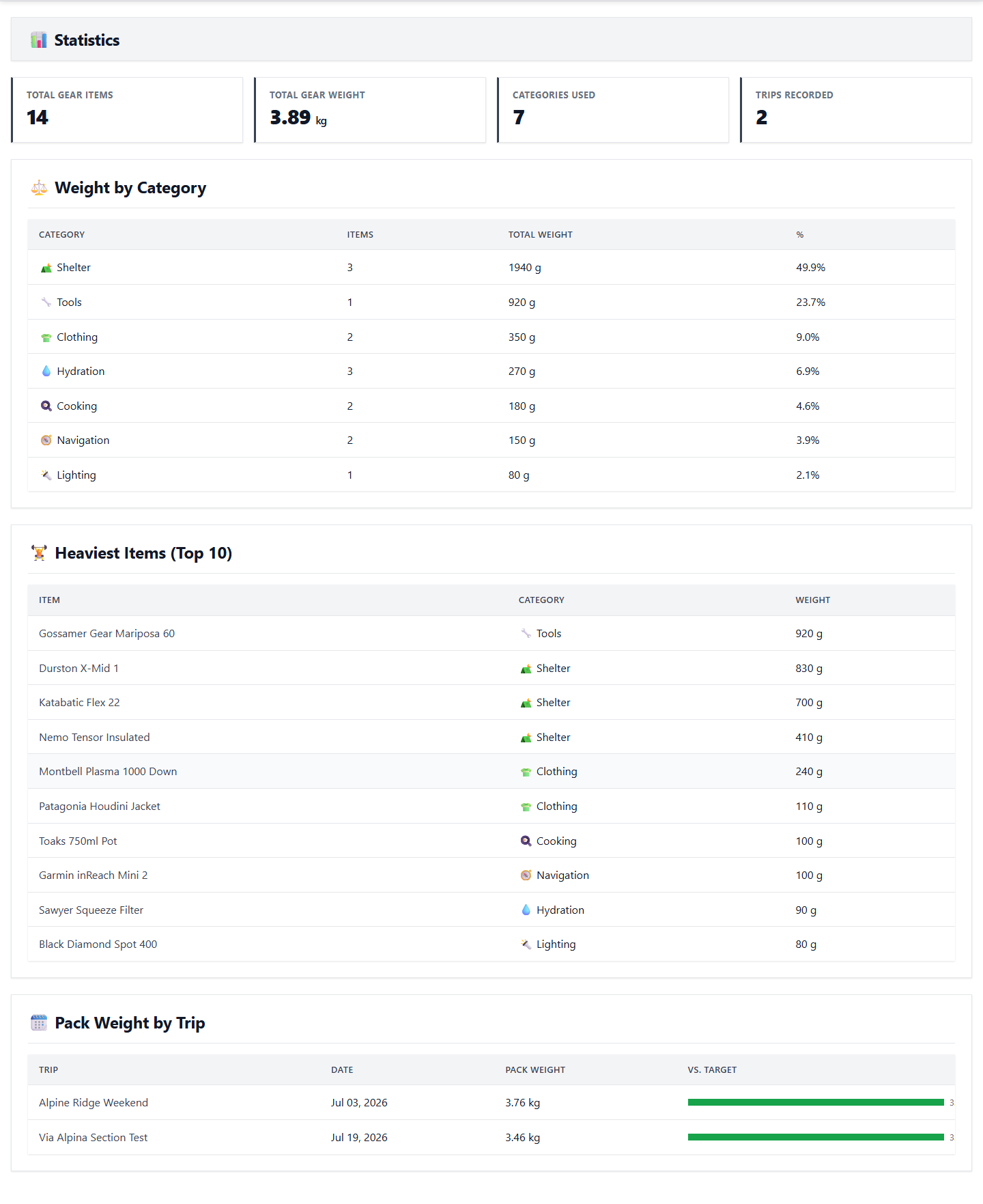Click the wrench icon in Gossamer Gear row
The image size is (983, 1204).
pyautogui.click(x=526, y=634)
